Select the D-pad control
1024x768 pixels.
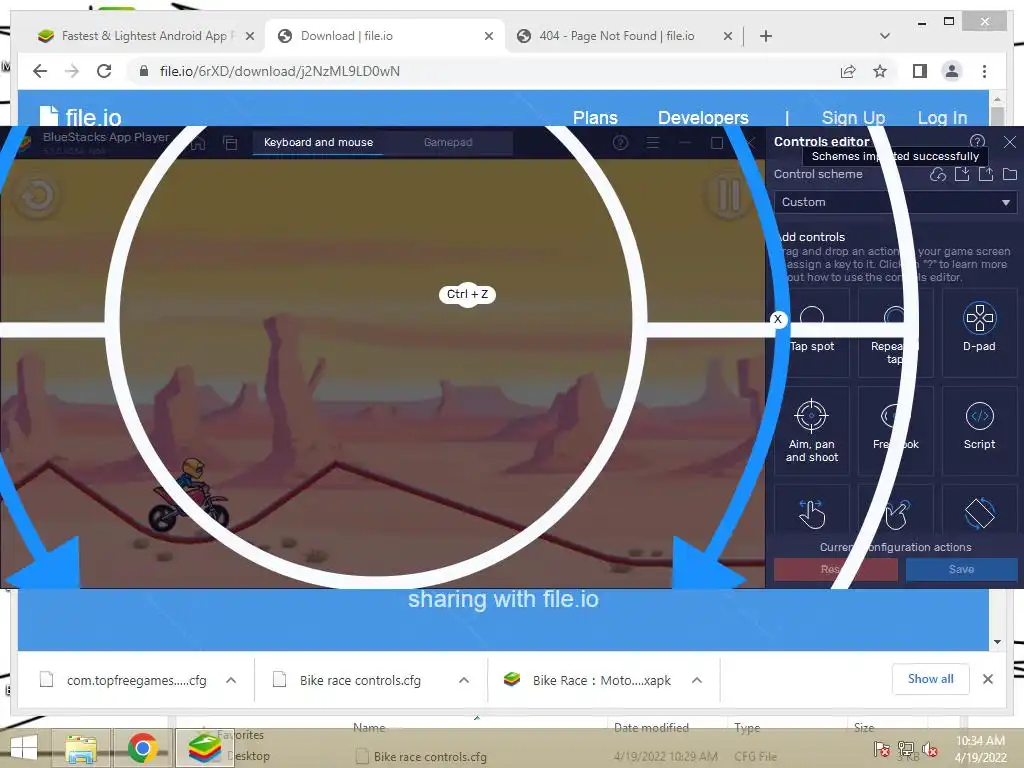(x=979, y=332)
